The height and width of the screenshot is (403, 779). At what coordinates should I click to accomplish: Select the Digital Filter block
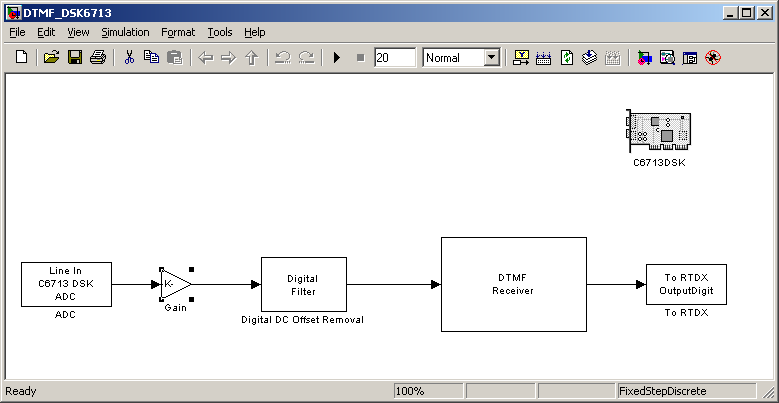tap(304, 285)
